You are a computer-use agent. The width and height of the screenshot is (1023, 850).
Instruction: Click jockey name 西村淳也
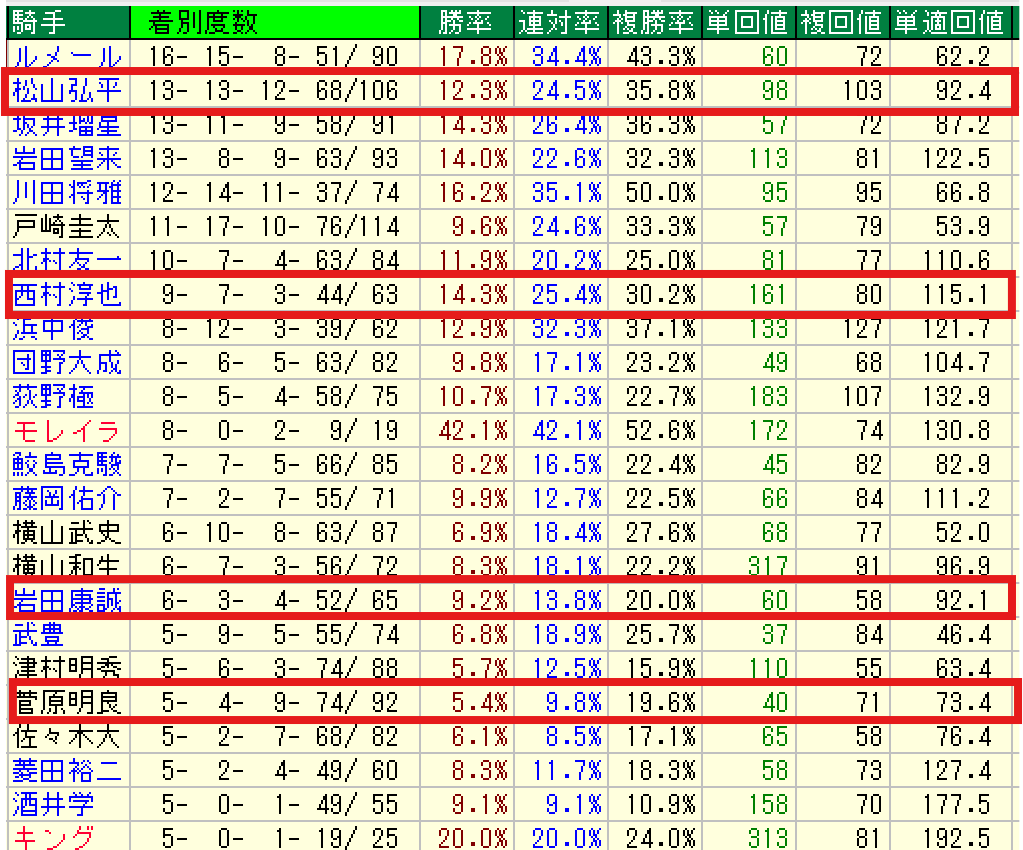click(67, 295)
